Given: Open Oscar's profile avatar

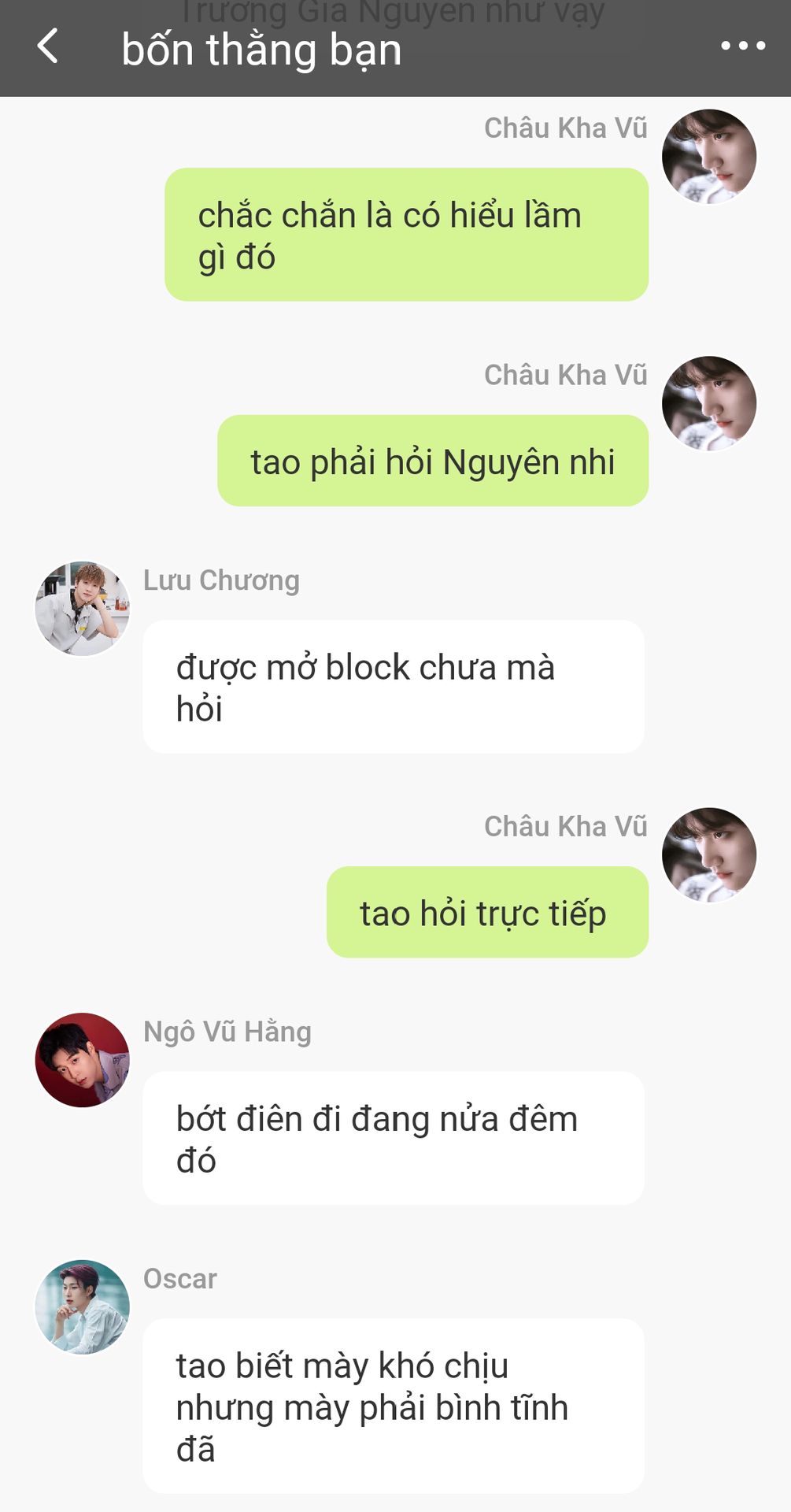Looking at the screenshot, I should click(83, 1307).
